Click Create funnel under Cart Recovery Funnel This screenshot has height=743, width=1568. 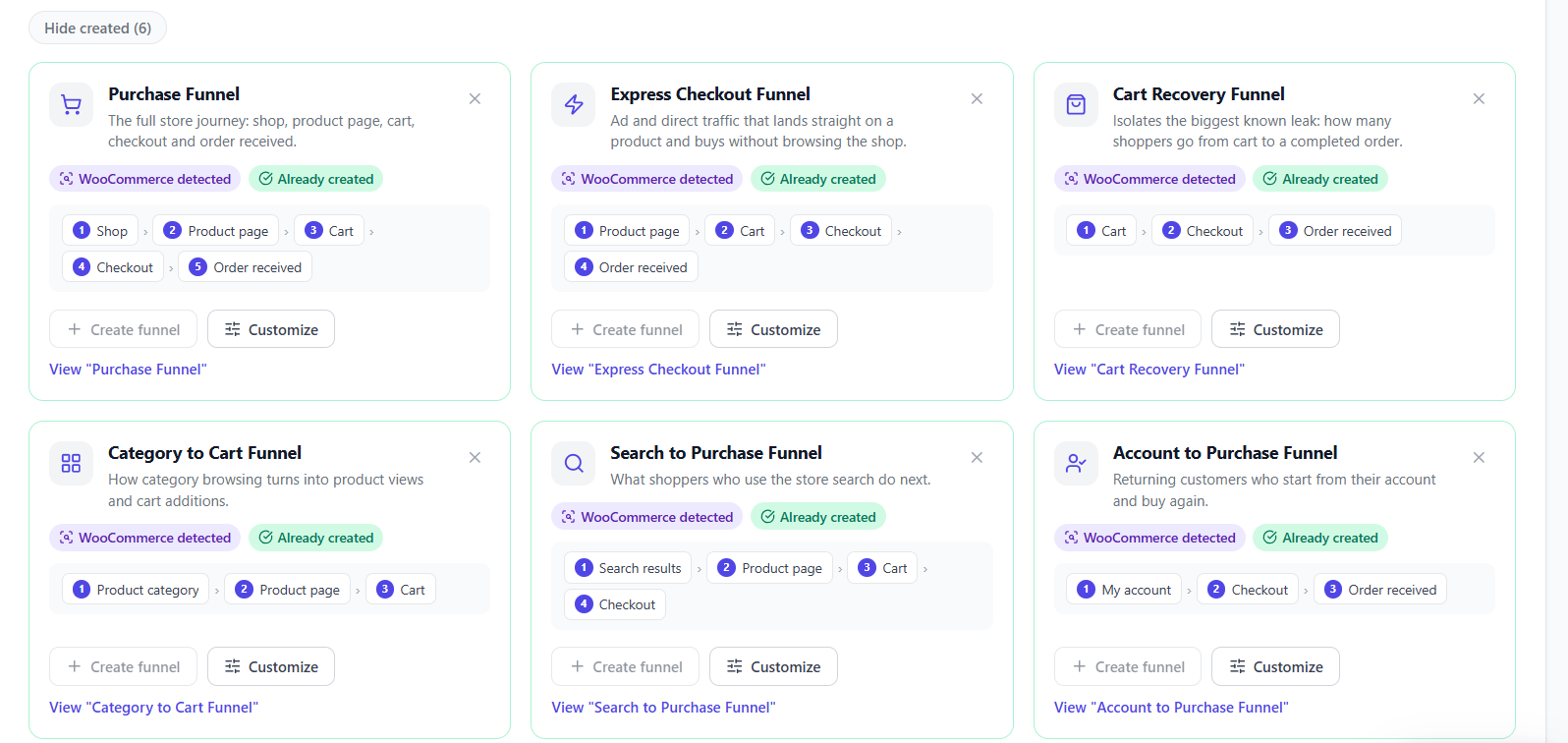(1128, 329)
